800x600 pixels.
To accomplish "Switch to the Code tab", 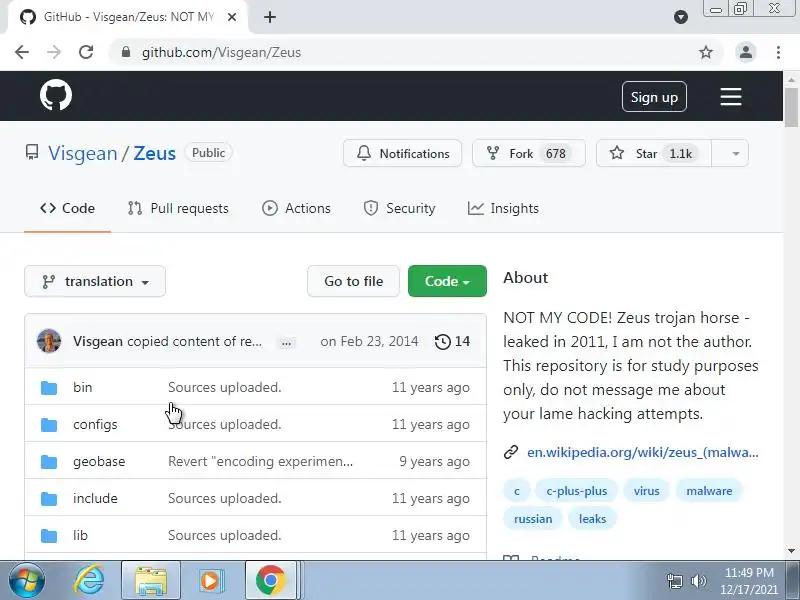I will 67,209.
